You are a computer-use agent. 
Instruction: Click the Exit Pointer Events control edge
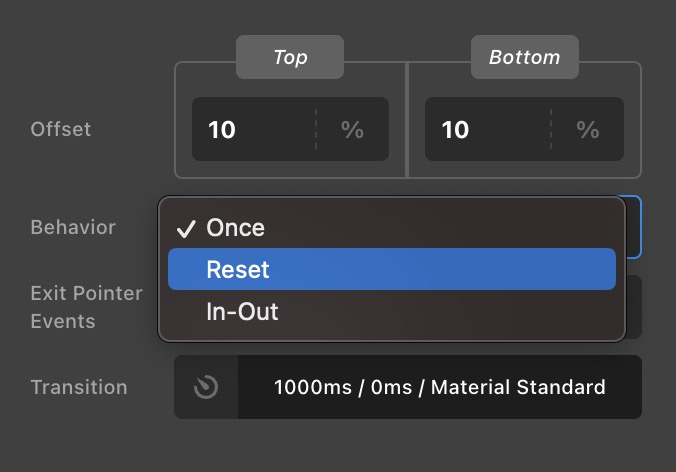click(634, 308)
